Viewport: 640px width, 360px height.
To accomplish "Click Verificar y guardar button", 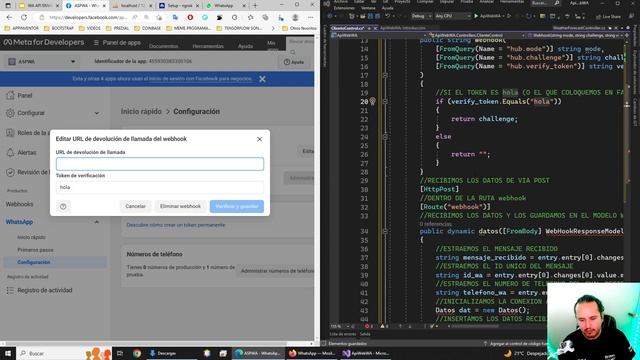I will click(x=237, y=206).
